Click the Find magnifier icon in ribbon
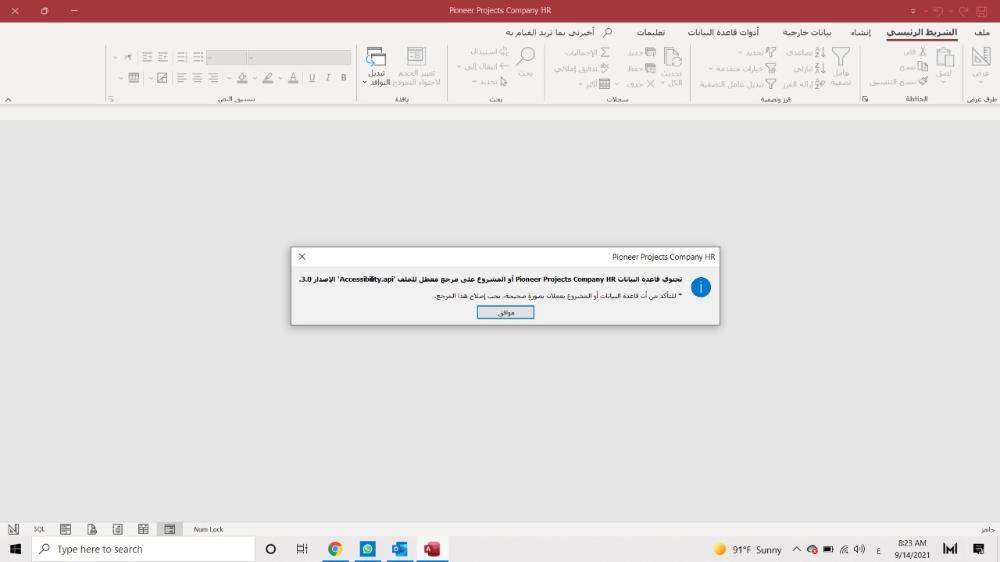Viewport: 1000px width, 562px height. (x=526, y=56)
